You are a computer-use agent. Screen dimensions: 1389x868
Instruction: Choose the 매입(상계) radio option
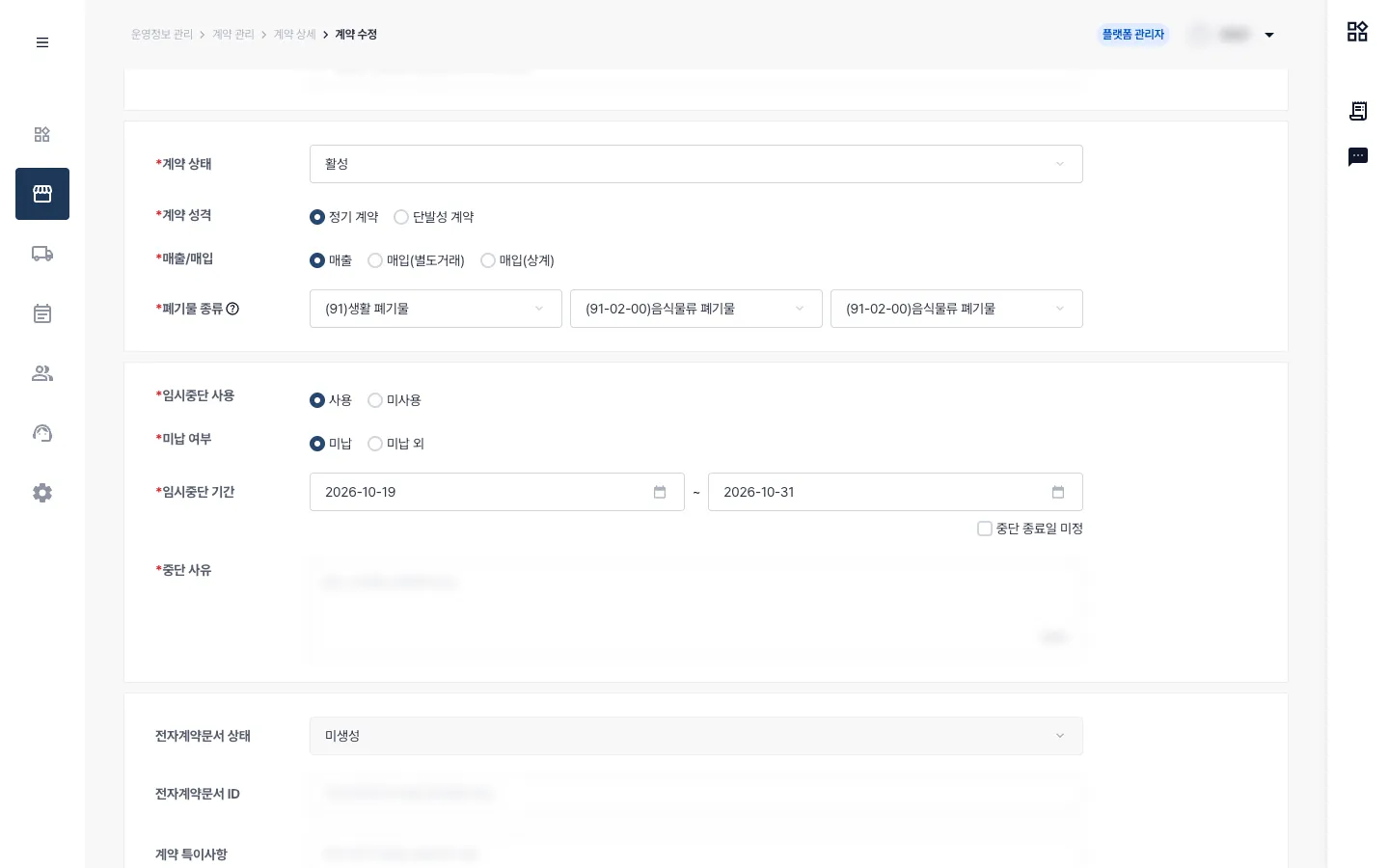click(x=518, y=260)
